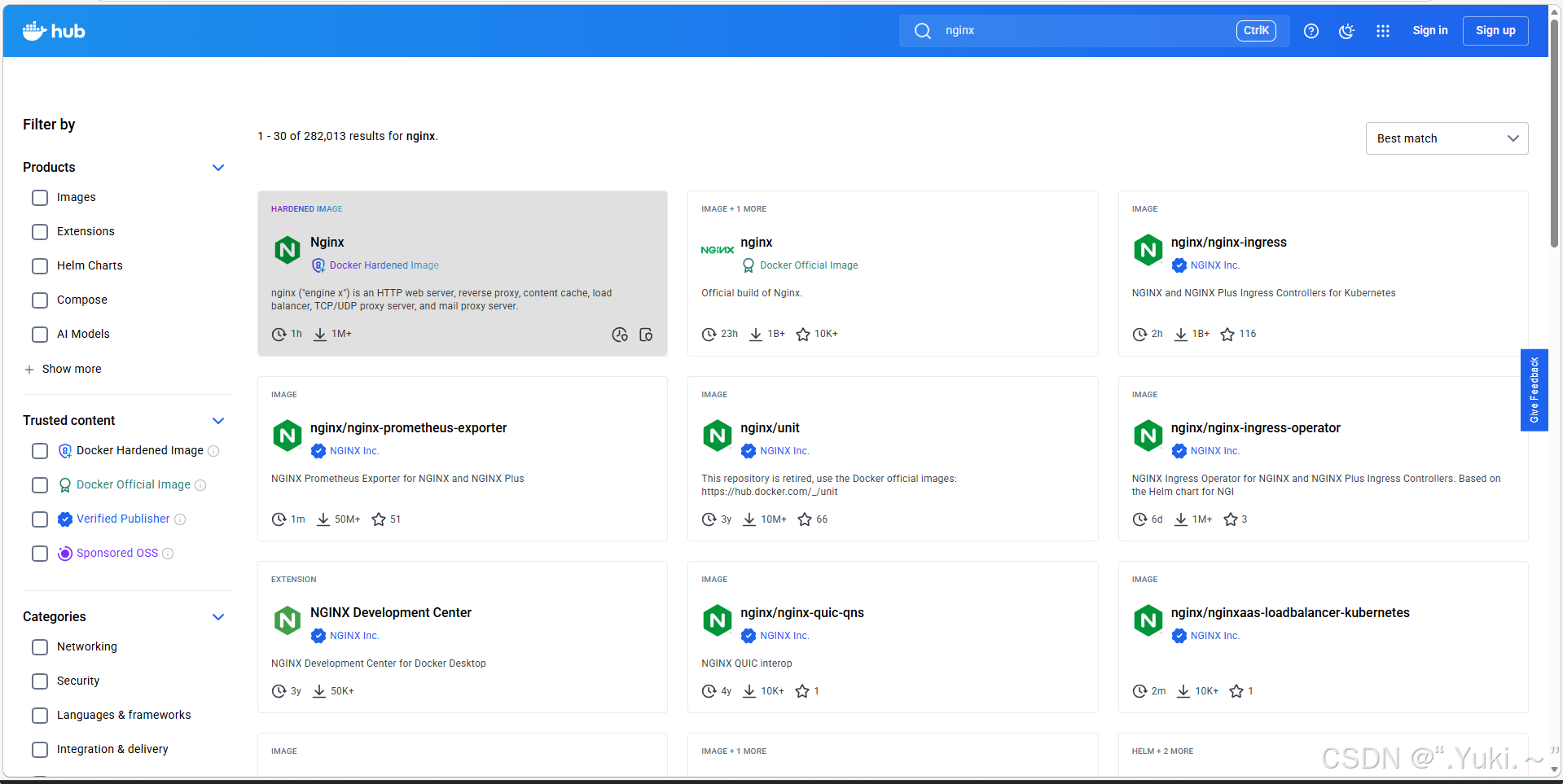1563x784 pixels.
Task: Click Docker Hardened Image info icon in filters
Action: pos(213,451)
